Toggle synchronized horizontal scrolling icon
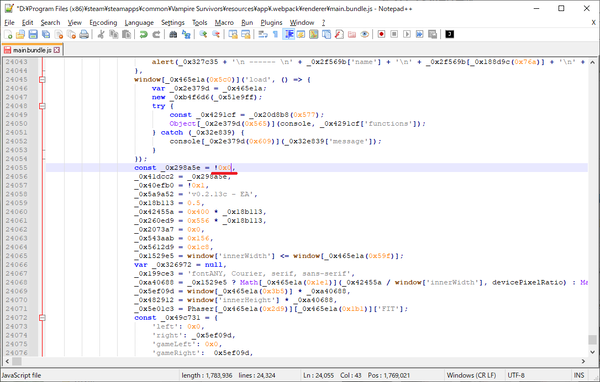Image resolution: width=600 pixels, height=382 pixels. coord(245,35)
